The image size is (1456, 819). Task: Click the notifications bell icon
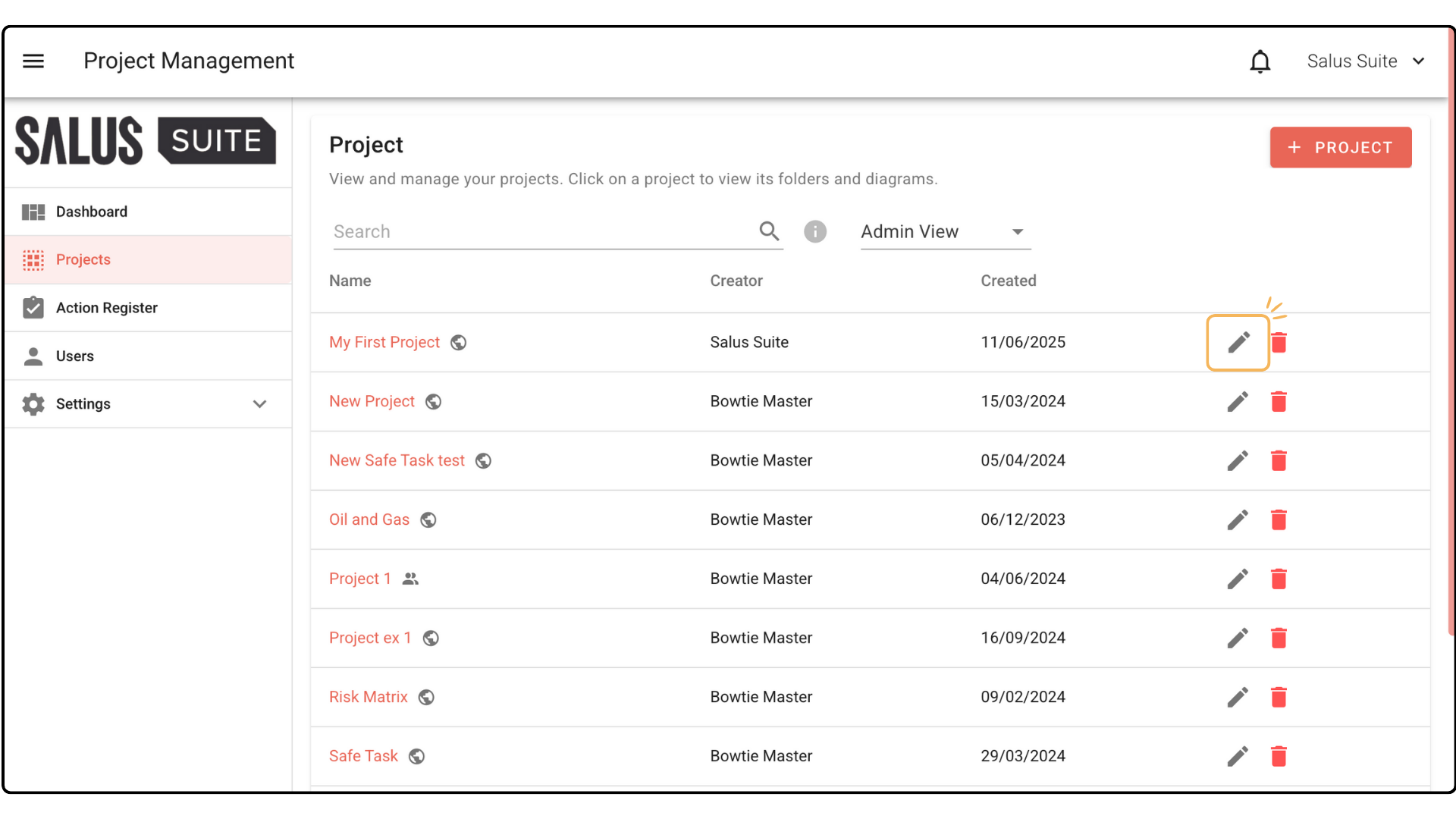point(1260,61)
